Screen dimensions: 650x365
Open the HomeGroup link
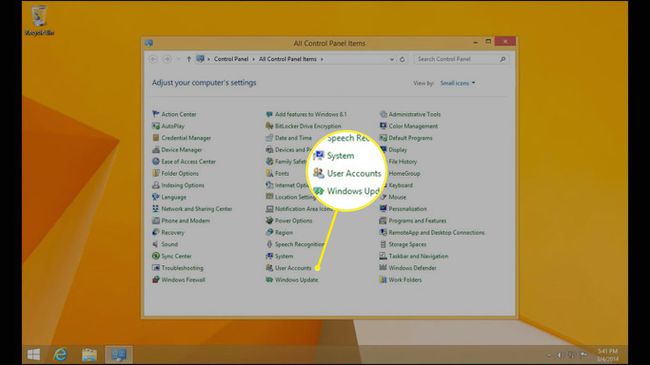coord(404,173)
